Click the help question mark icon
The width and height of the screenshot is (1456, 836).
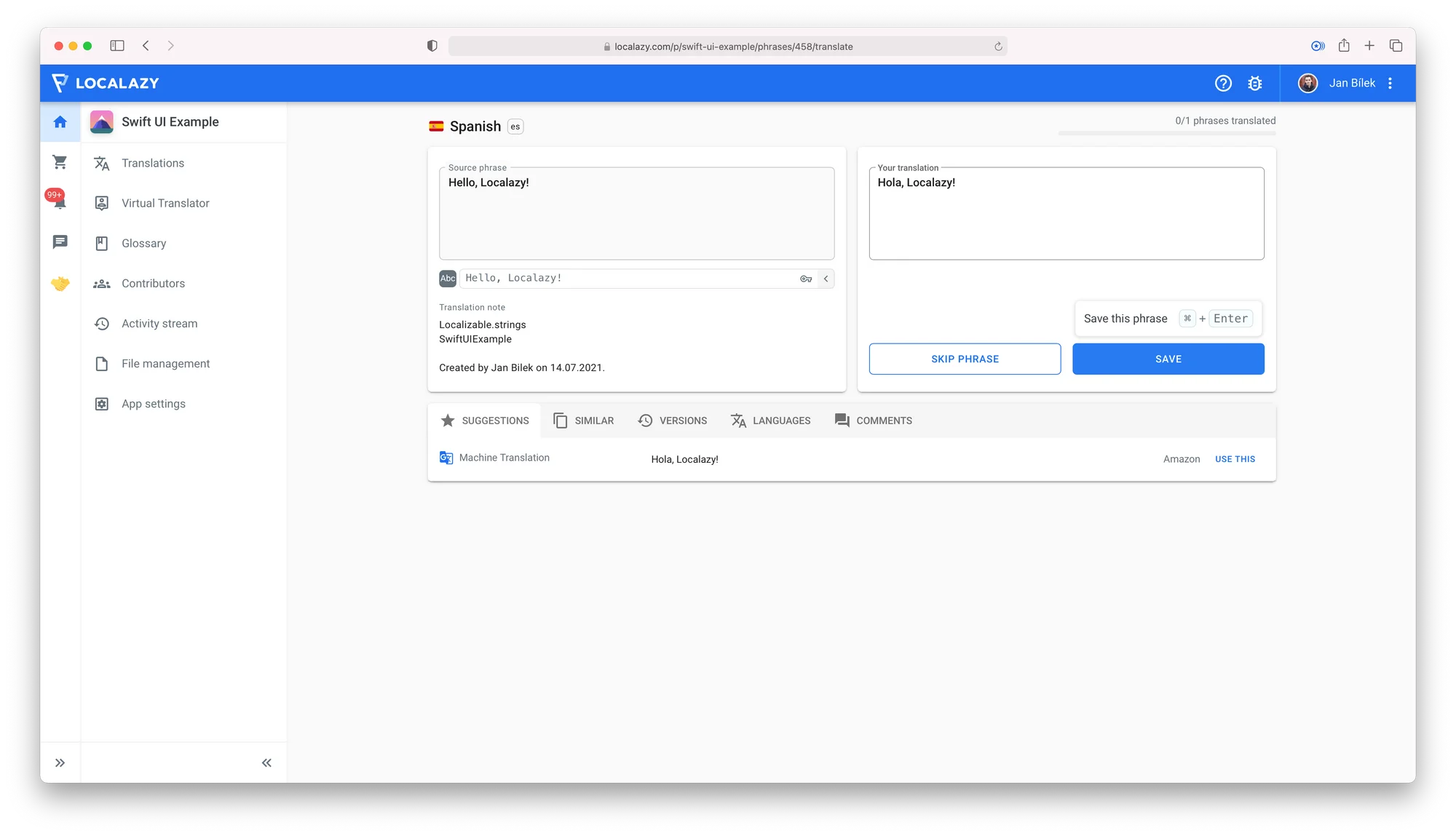[x=1223, y=83]
